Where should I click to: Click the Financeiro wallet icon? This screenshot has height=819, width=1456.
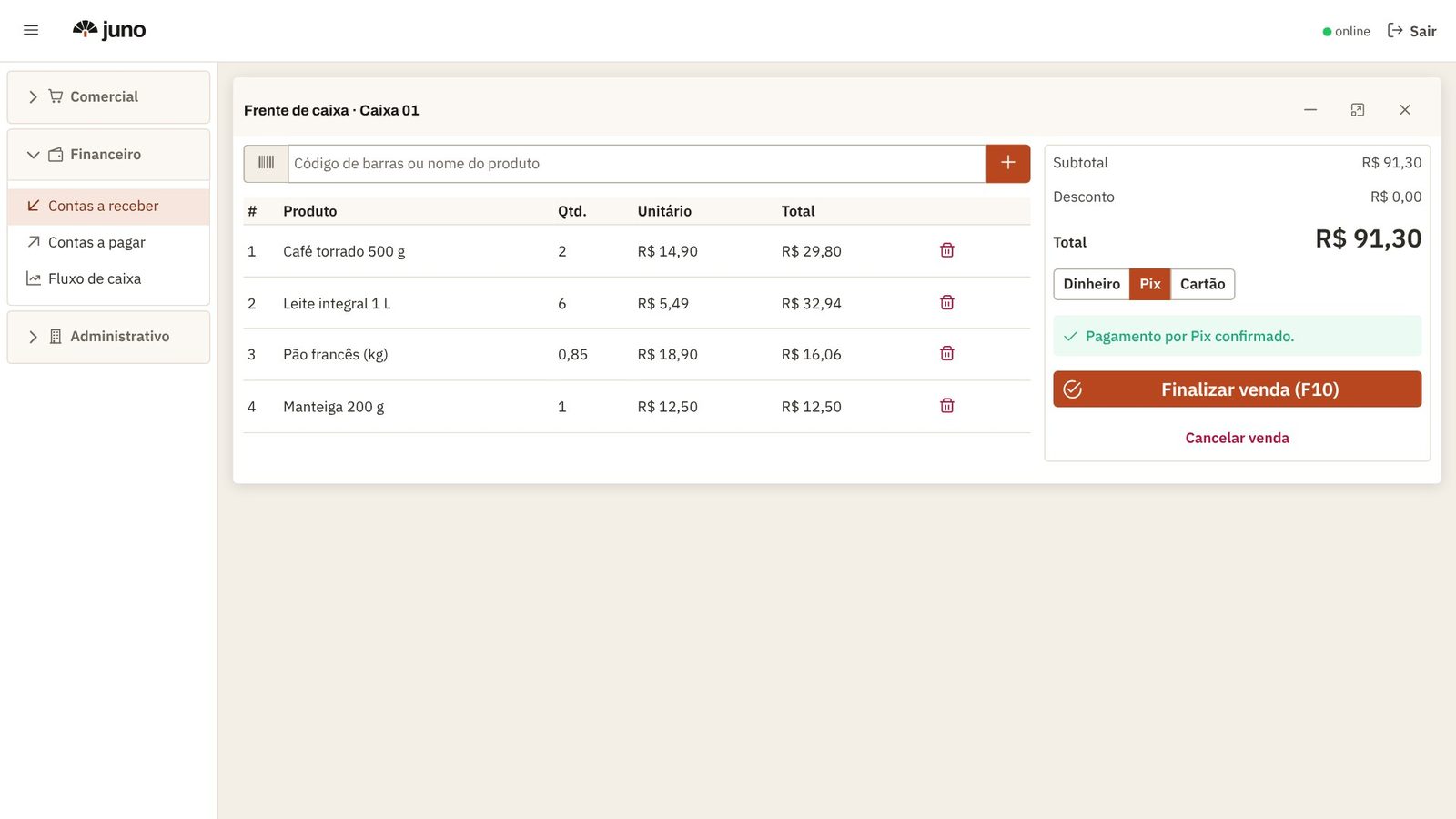(56, 155)
